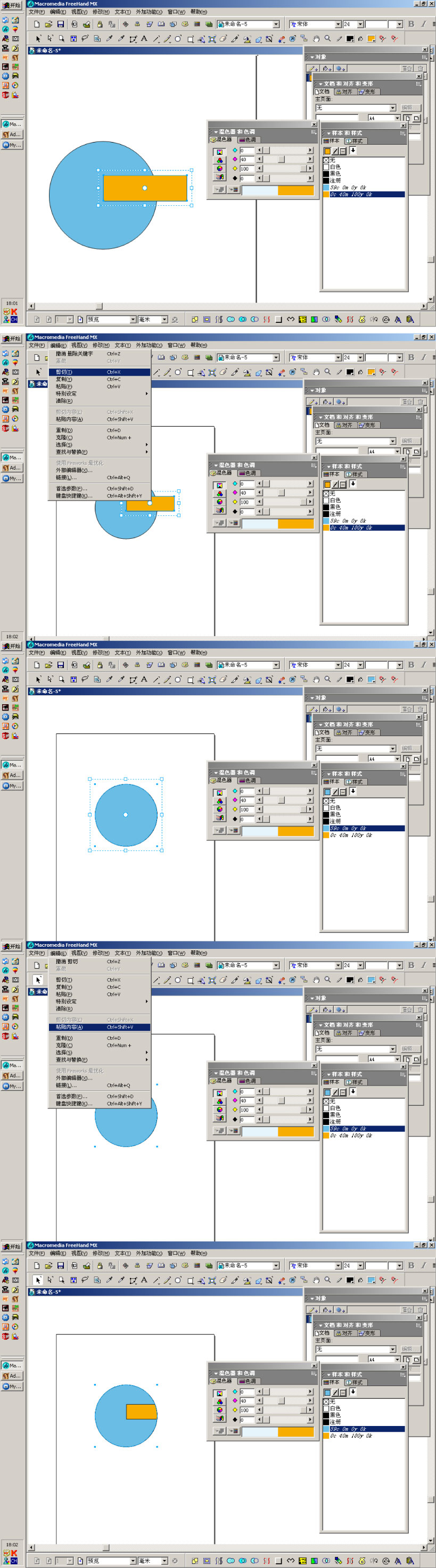The image size is (436, 1568).
Task: Click the magenta slider track in the first screenshot's mixer
Action: click(x=284, y=160)
